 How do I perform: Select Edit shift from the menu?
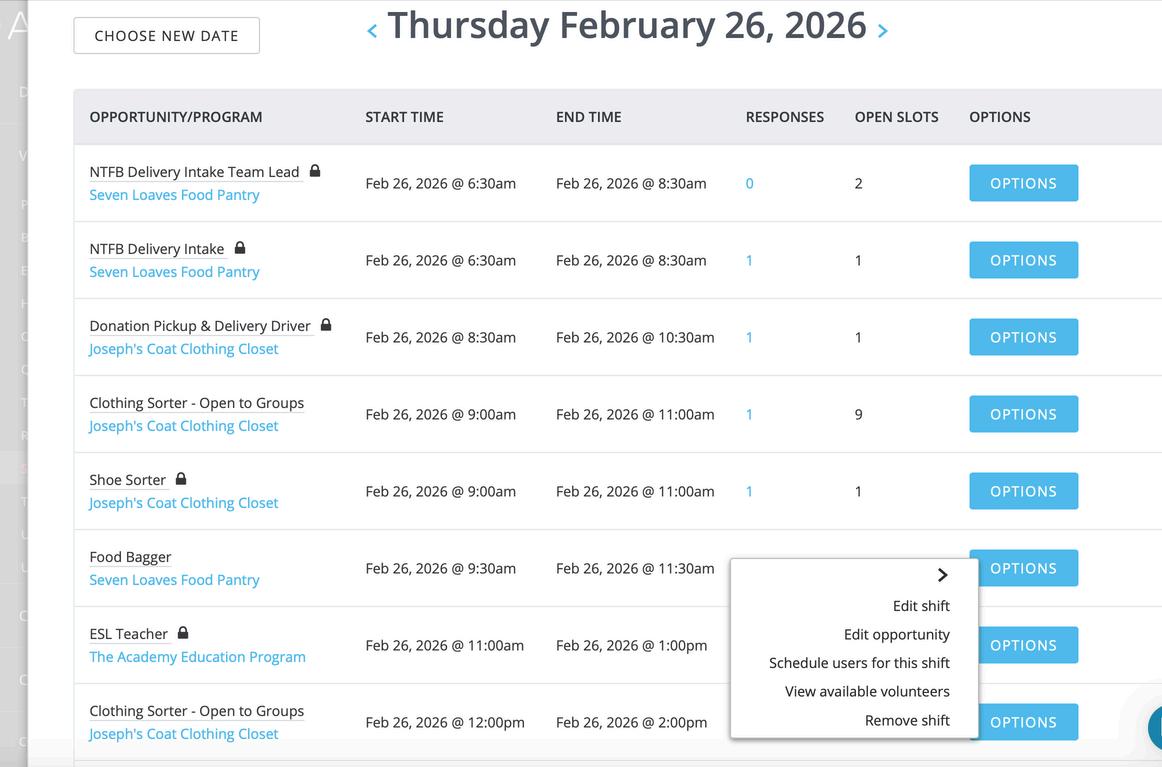921,606
